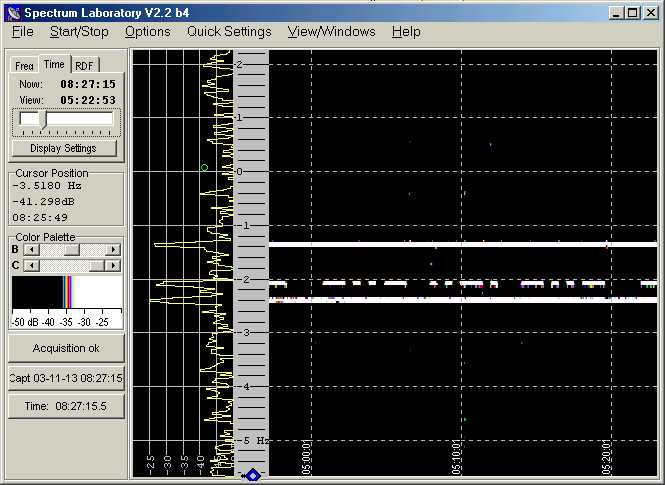Screen dimensions: 665x485
Task: Click the Now time value 08:27:15
Action: coord(88,84)
